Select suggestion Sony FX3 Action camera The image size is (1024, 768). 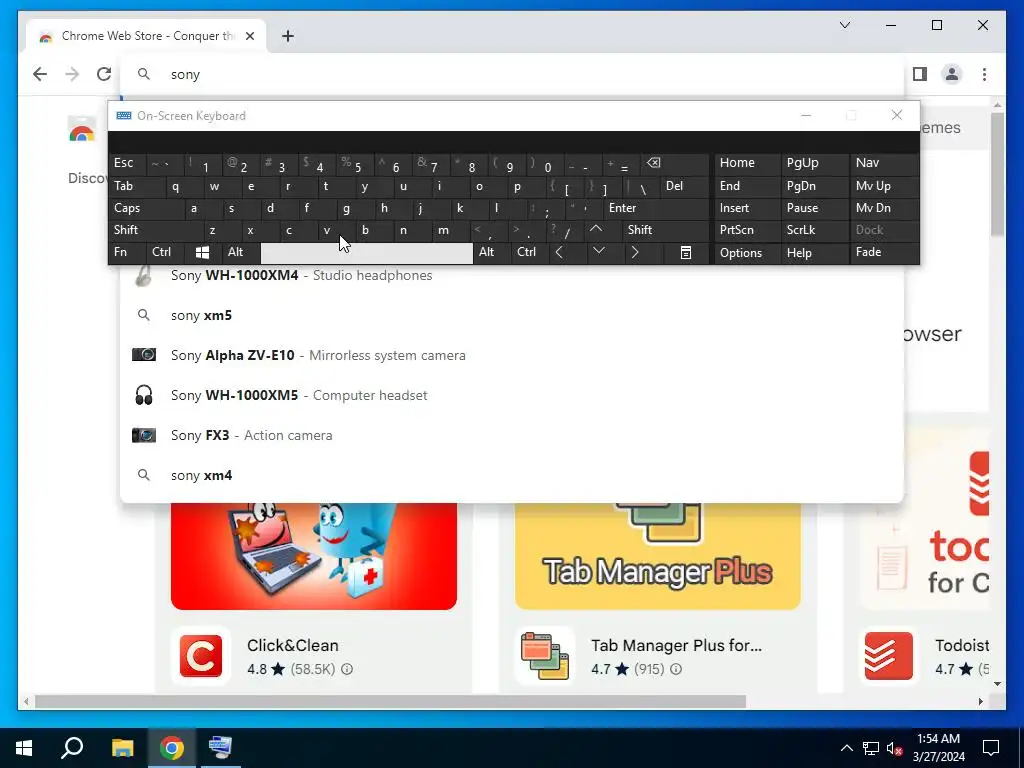click(512, 435)
